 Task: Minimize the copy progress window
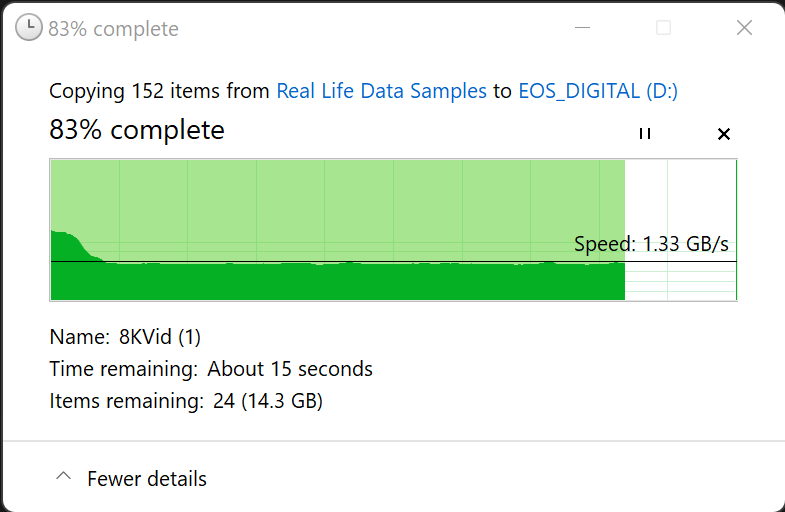point(582,28)
